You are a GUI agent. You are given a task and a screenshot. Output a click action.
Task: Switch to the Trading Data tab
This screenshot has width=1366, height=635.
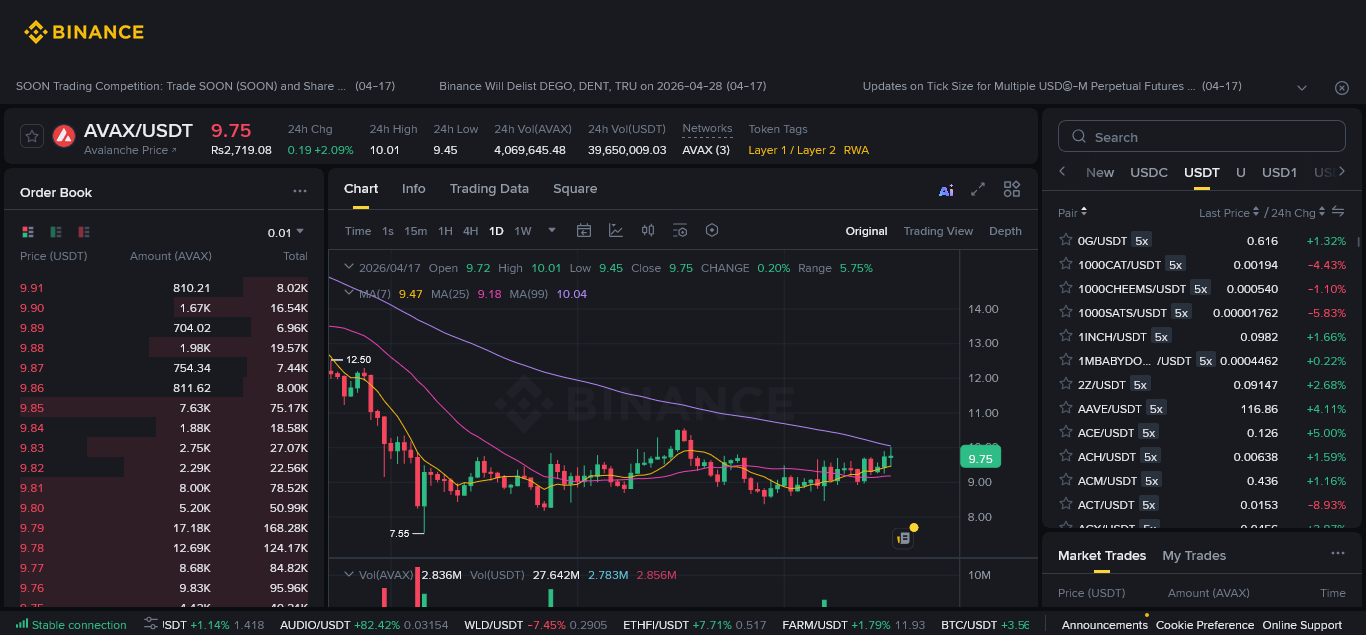tap(489, 188)
